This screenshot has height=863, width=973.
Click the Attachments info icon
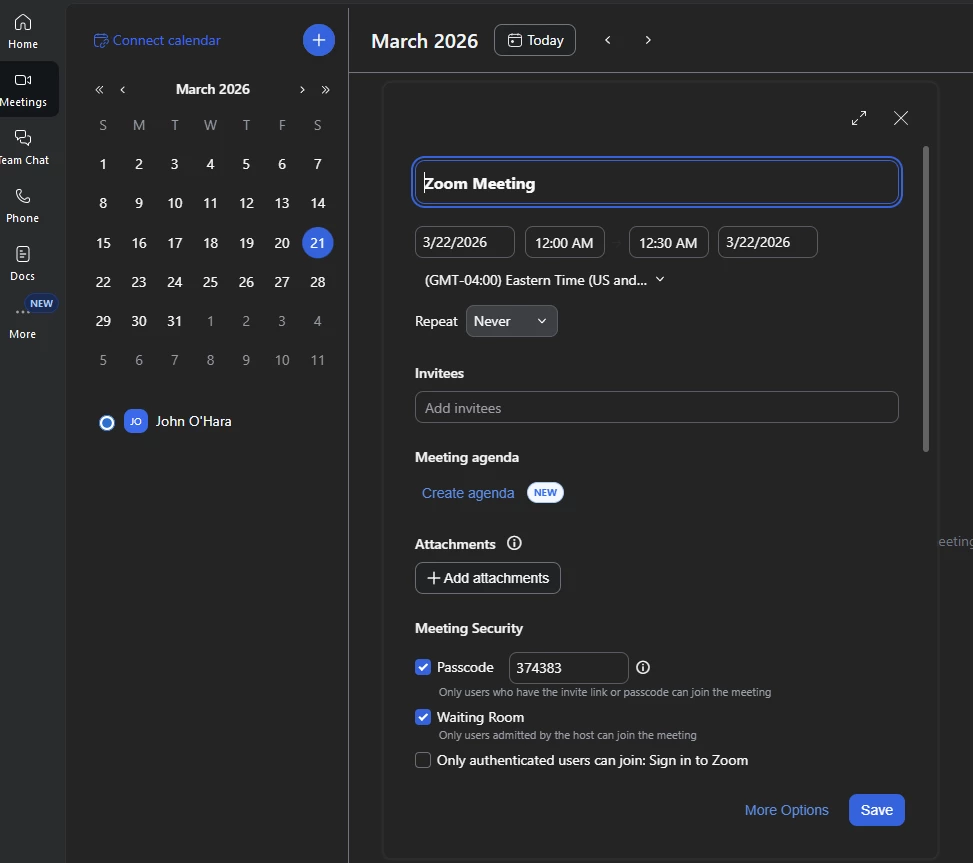click(514, 543)
